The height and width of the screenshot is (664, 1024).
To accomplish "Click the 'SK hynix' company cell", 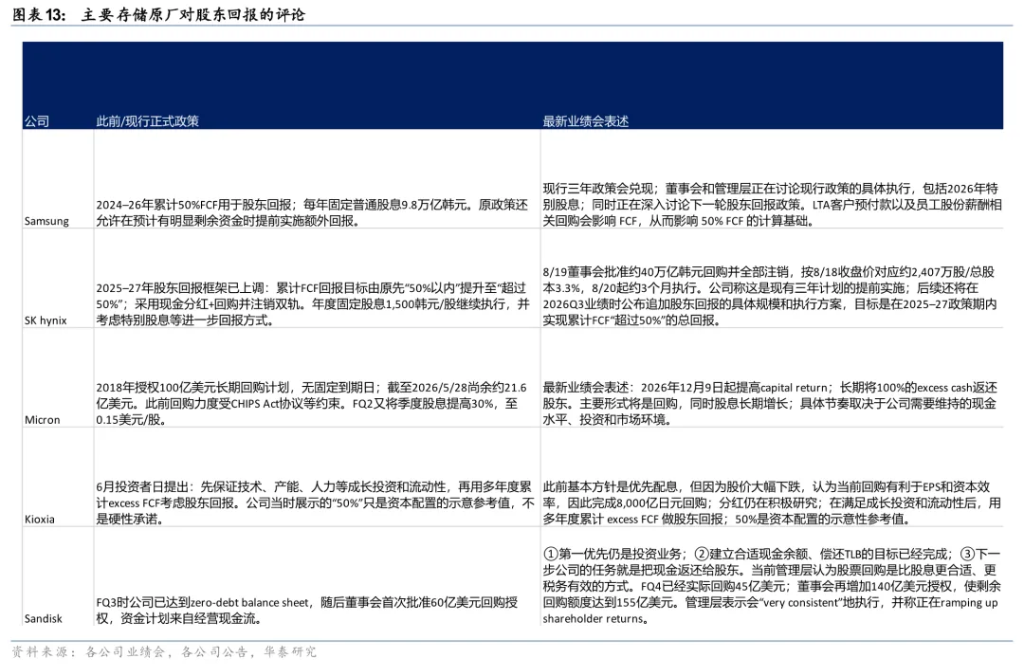I will click(x=45, y=320).
